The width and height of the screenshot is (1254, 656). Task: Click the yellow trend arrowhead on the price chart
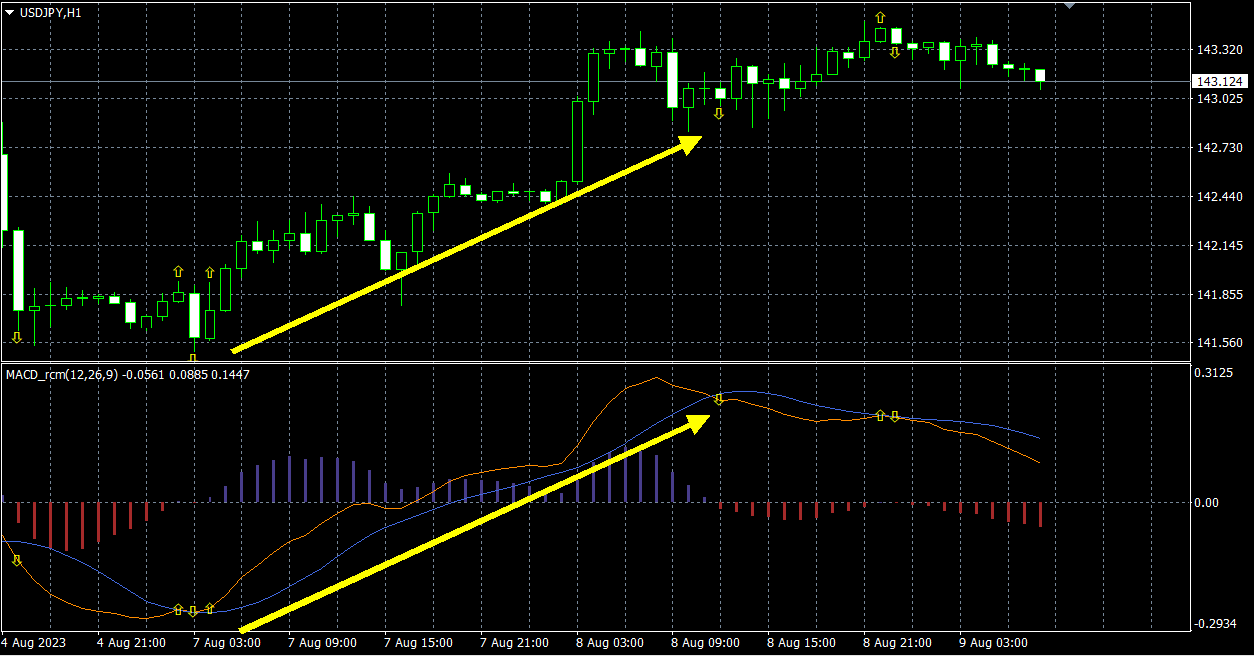689,144
